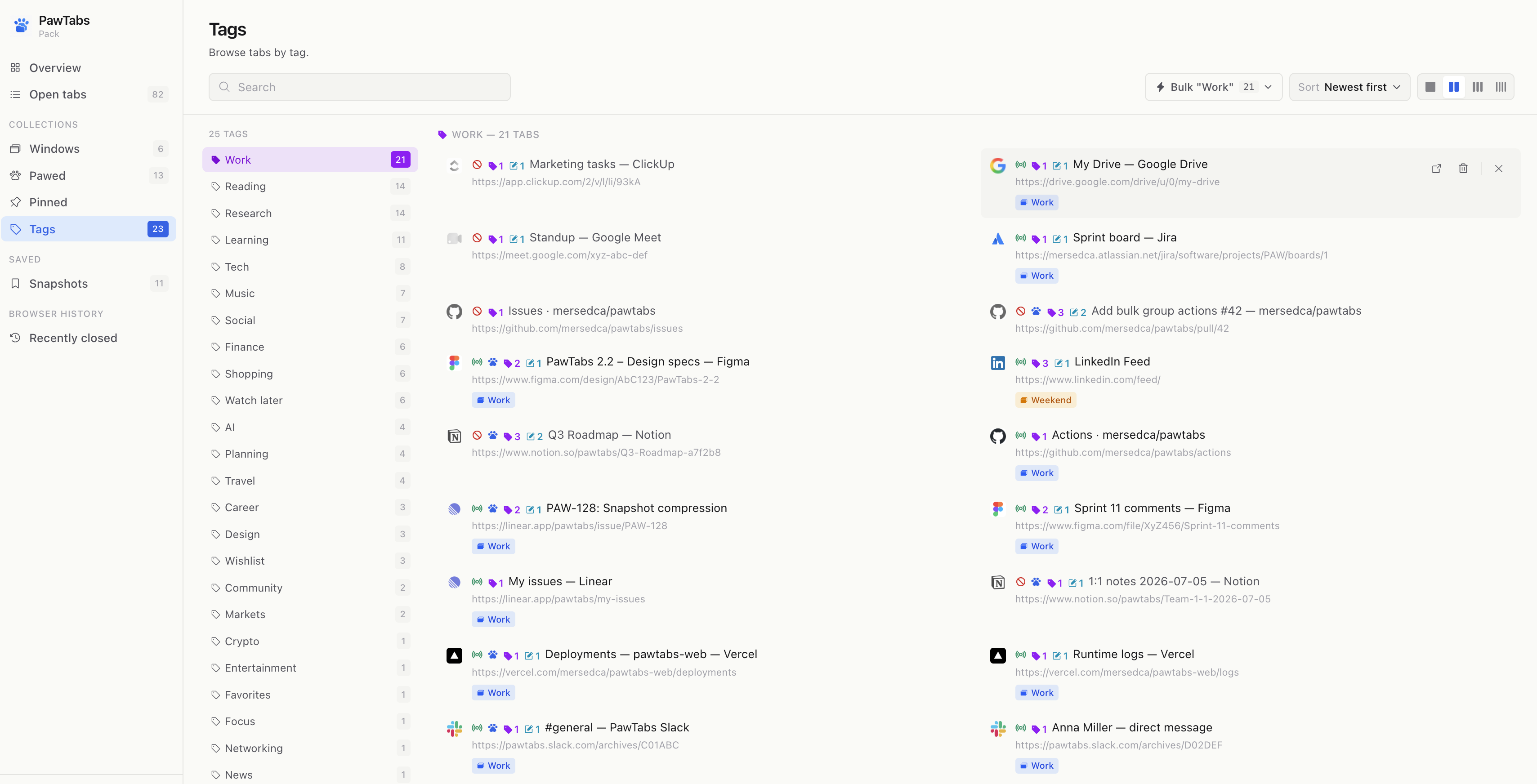The height and width of the screenshot is (784, 1537).
Task: Click the Google Meet favicon on Standup
Action: click(454, 239)
